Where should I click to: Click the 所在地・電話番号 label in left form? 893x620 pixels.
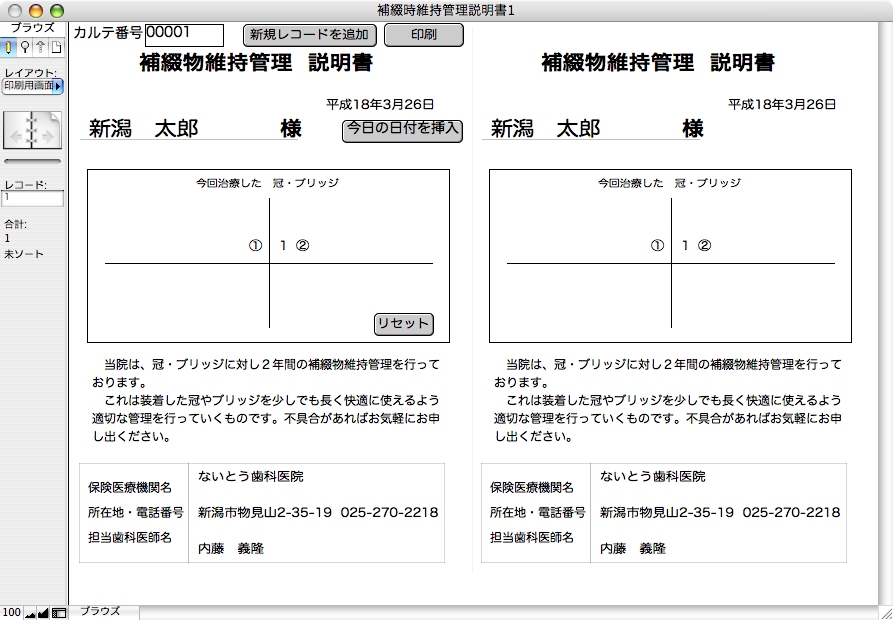136,513
